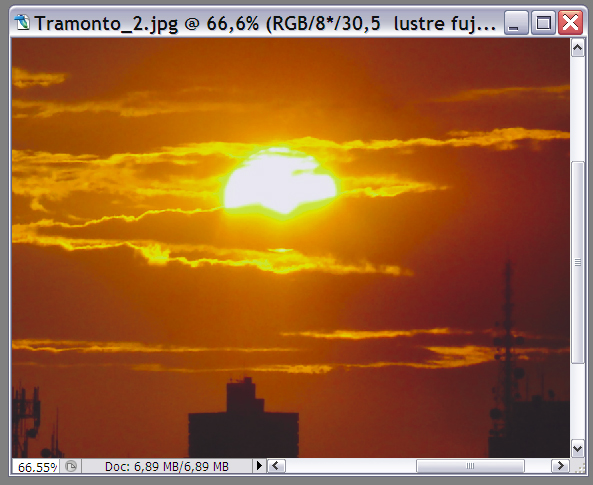Click the tall antenna tower silhouette
The width and height of the screenshot is (593, 485).
[509, 340]
